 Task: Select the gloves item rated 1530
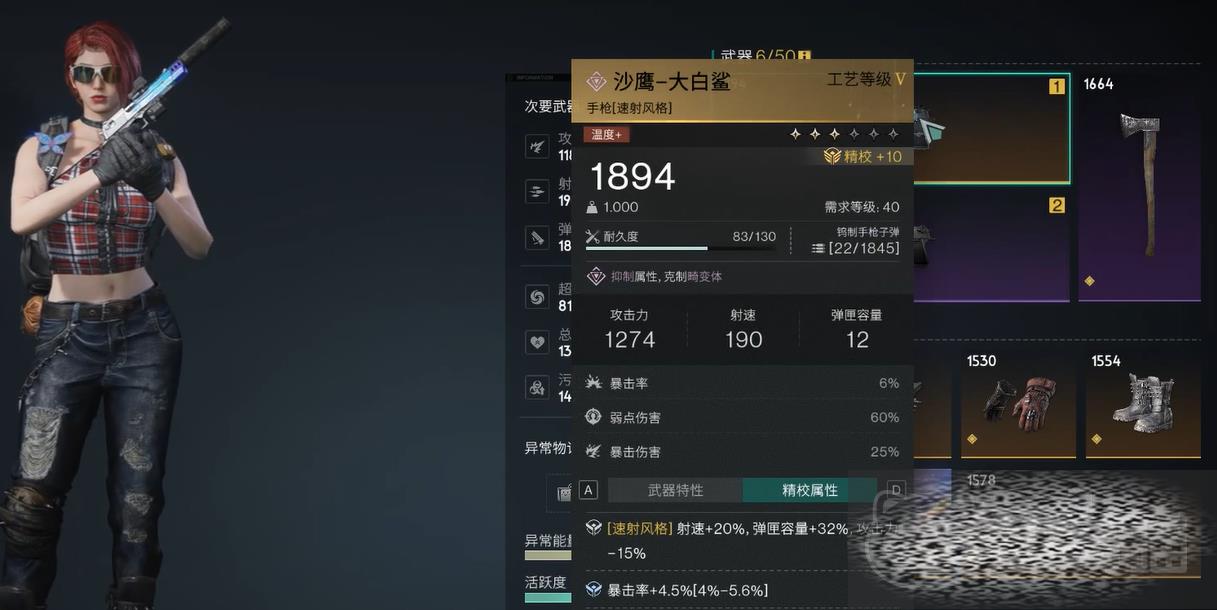(x=1018, y=403)
